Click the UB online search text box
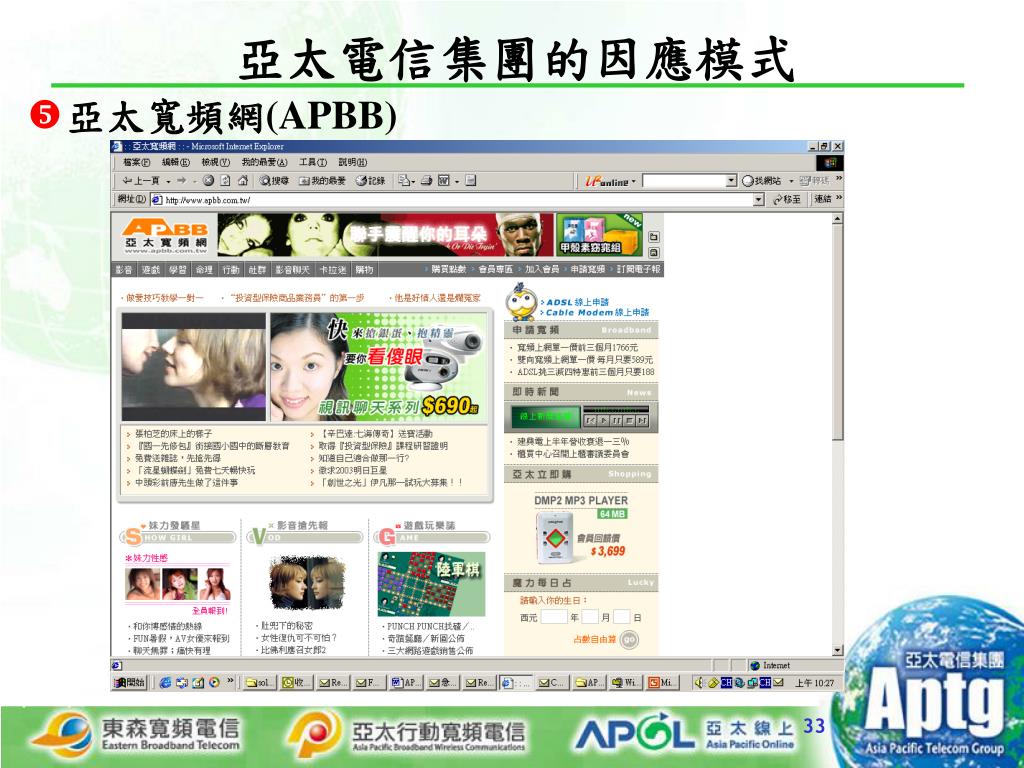The image size is (1024, 768). pyautogui.click(x=684, y=181)
